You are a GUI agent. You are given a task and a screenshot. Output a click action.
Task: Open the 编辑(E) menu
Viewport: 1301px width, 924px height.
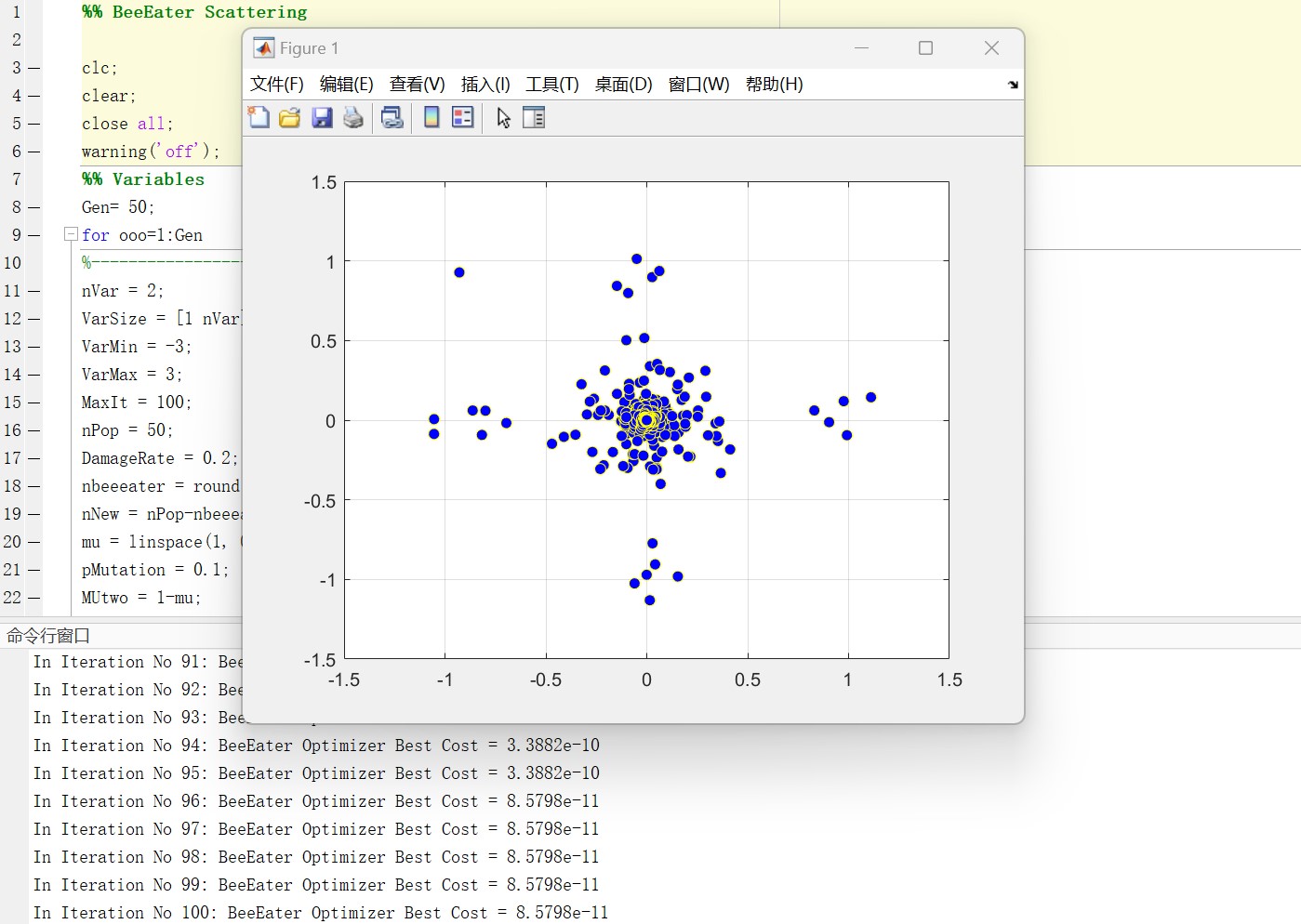[x=347, y=85]
